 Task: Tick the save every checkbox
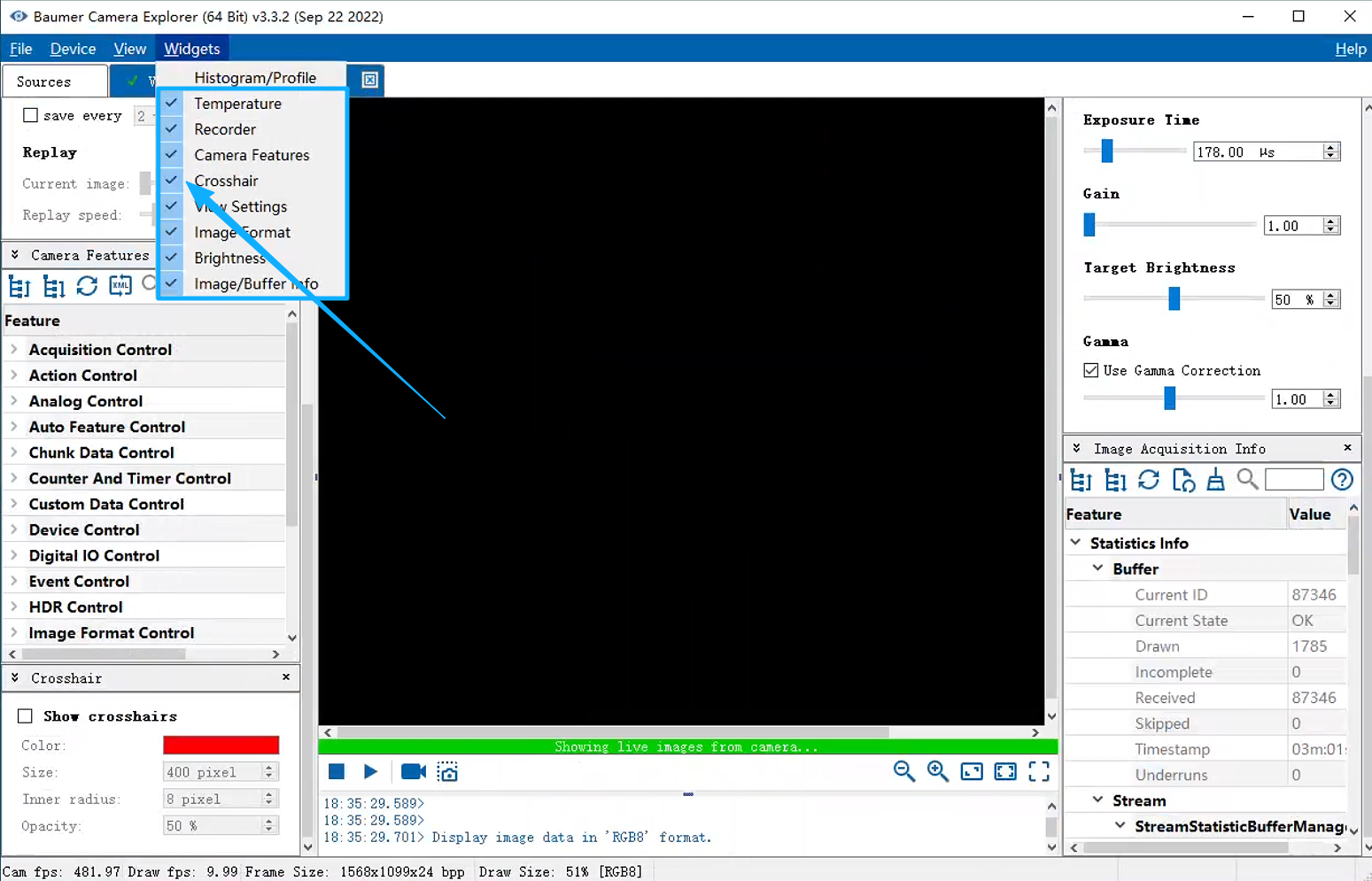click(x=31, y=115)
